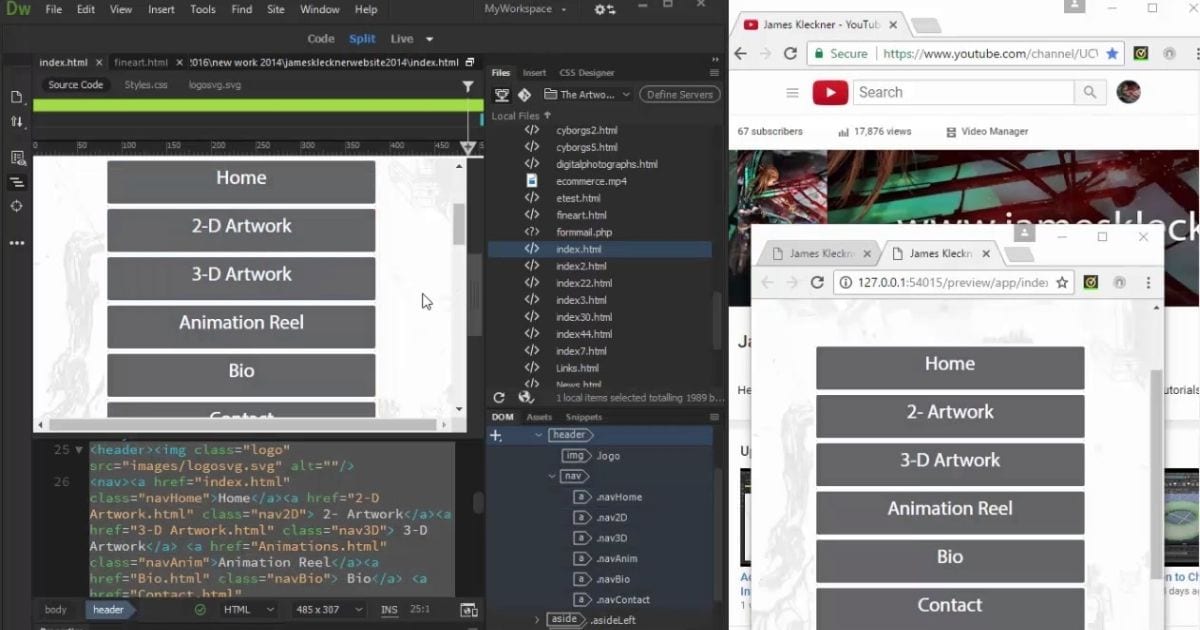Click the globe icon at Files panel bottom

tap(525, 397)
